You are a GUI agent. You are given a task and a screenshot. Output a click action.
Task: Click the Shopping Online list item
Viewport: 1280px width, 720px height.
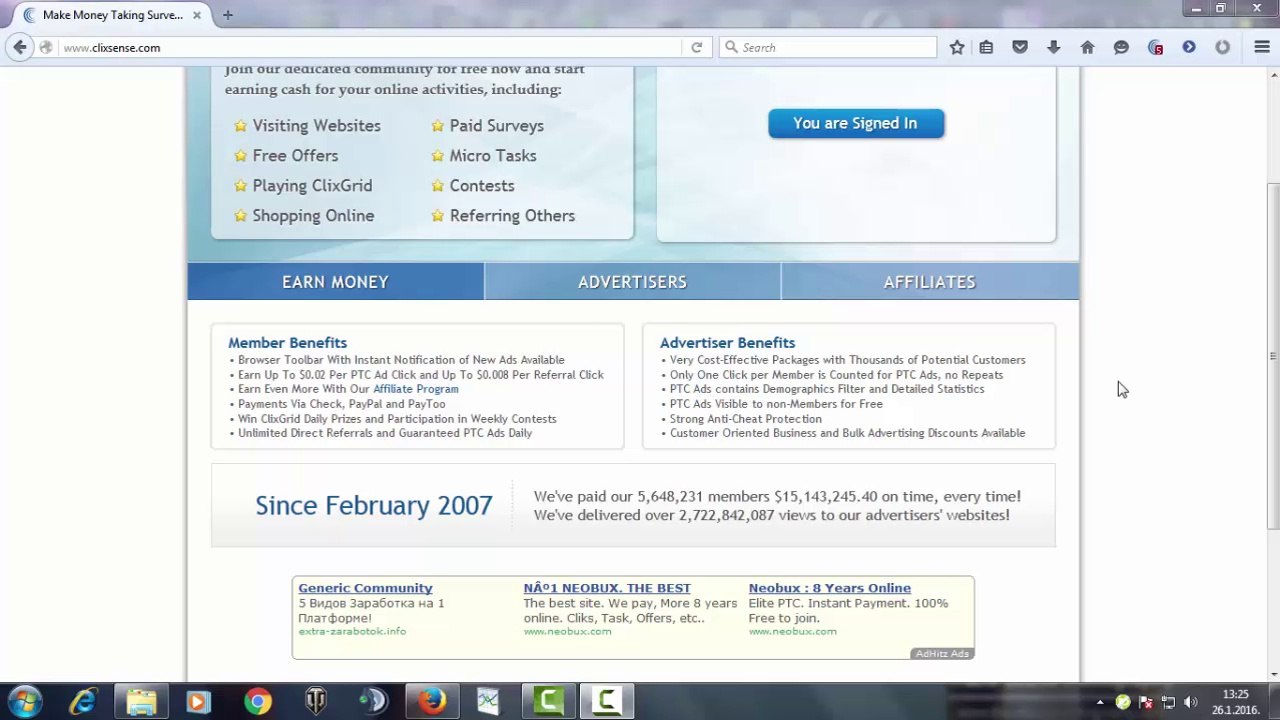coord(313,216)
